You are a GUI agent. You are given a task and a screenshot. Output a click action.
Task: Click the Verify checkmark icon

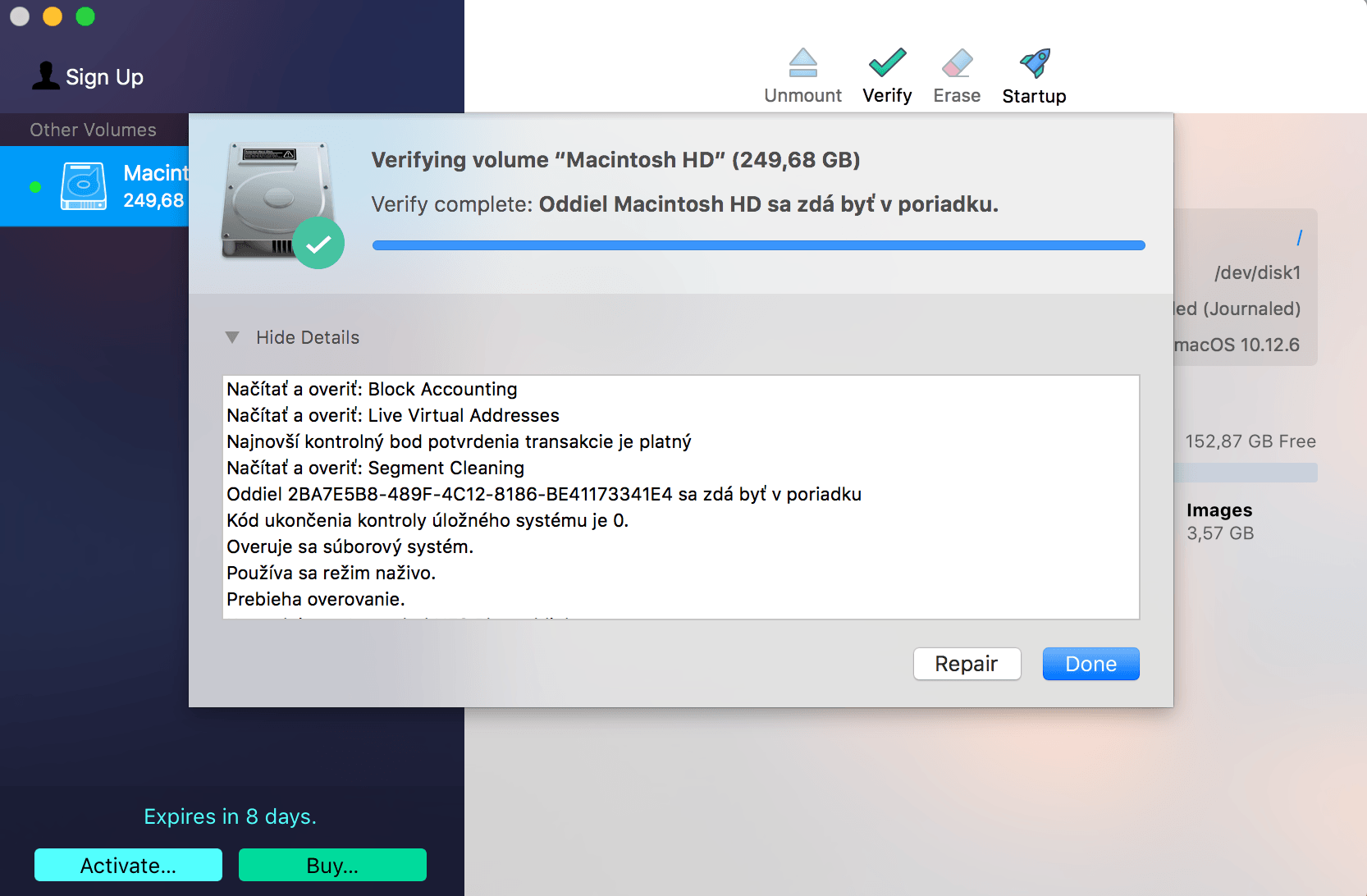pos(887,62)
